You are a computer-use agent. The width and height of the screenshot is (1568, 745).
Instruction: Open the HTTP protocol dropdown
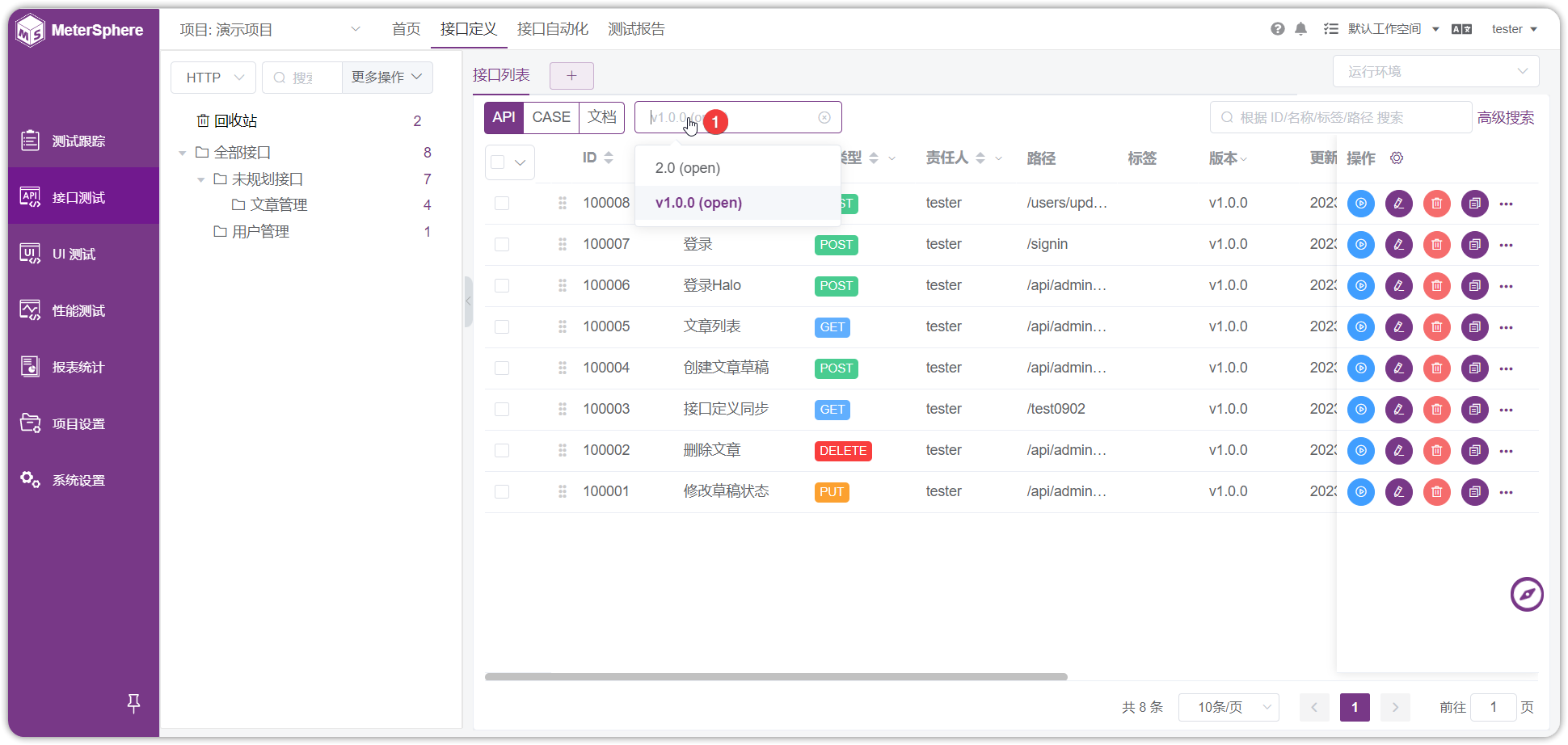pyautogui.click(x=213, y=78)
